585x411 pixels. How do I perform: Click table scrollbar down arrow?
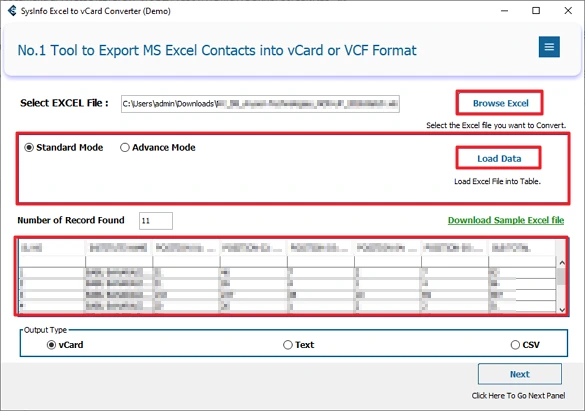click(x=562, y=310)
